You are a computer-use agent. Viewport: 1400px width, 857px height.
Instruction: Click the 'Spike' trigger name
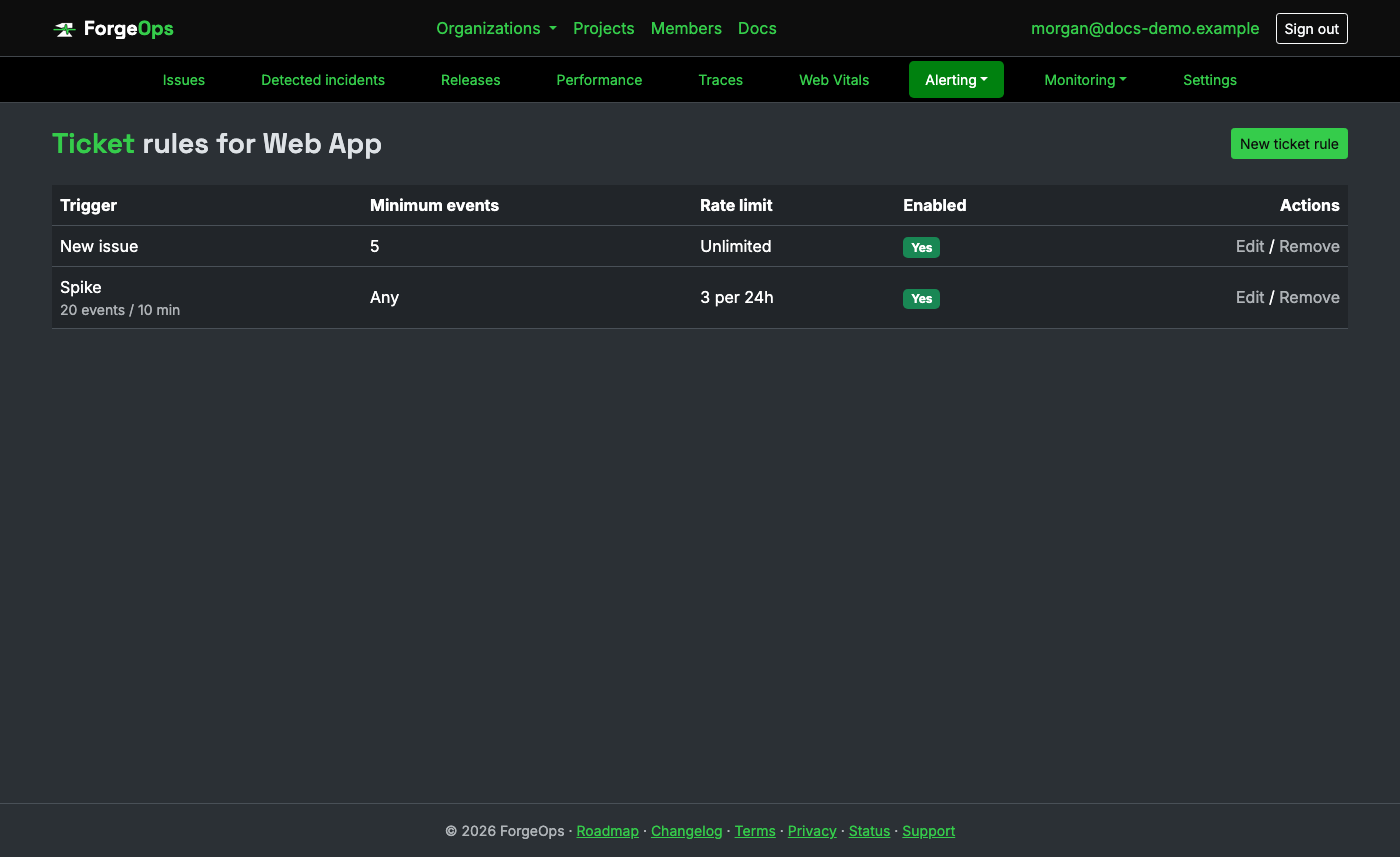tap(81, 287)
